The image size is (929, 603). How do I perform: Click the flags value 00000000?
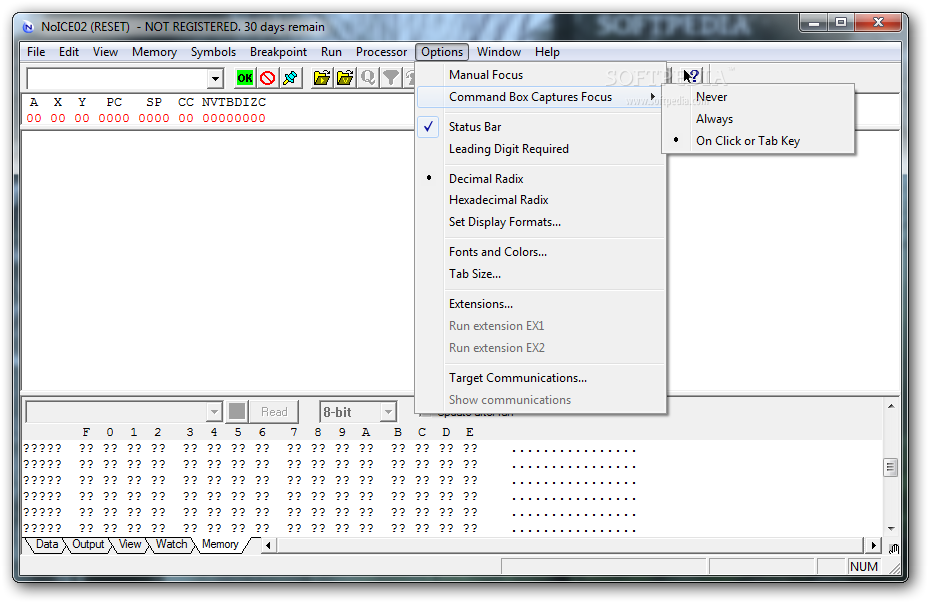click(x=234, y=118)
